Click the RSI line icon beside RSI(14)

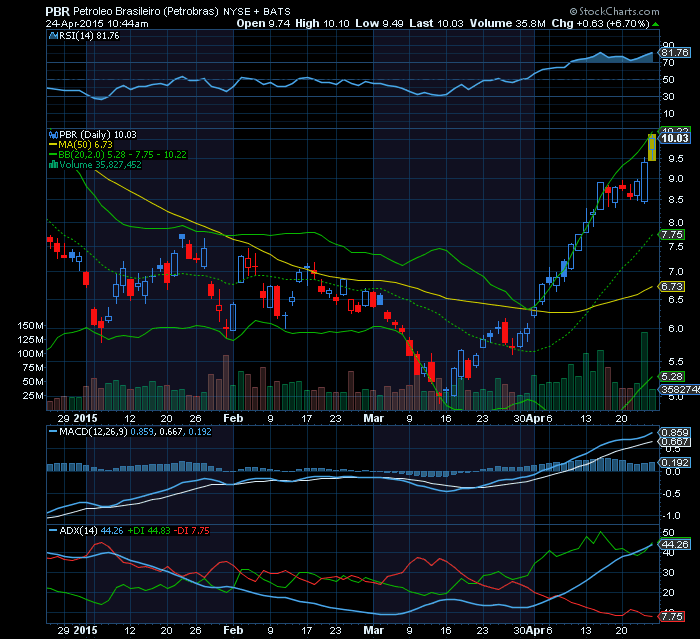[54, 36]
